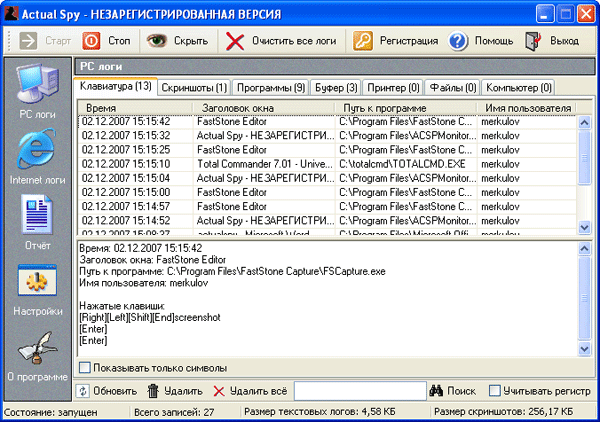Click the Удалить всё label
This screenshot has width=600, height=422.
tap(258, 391)
